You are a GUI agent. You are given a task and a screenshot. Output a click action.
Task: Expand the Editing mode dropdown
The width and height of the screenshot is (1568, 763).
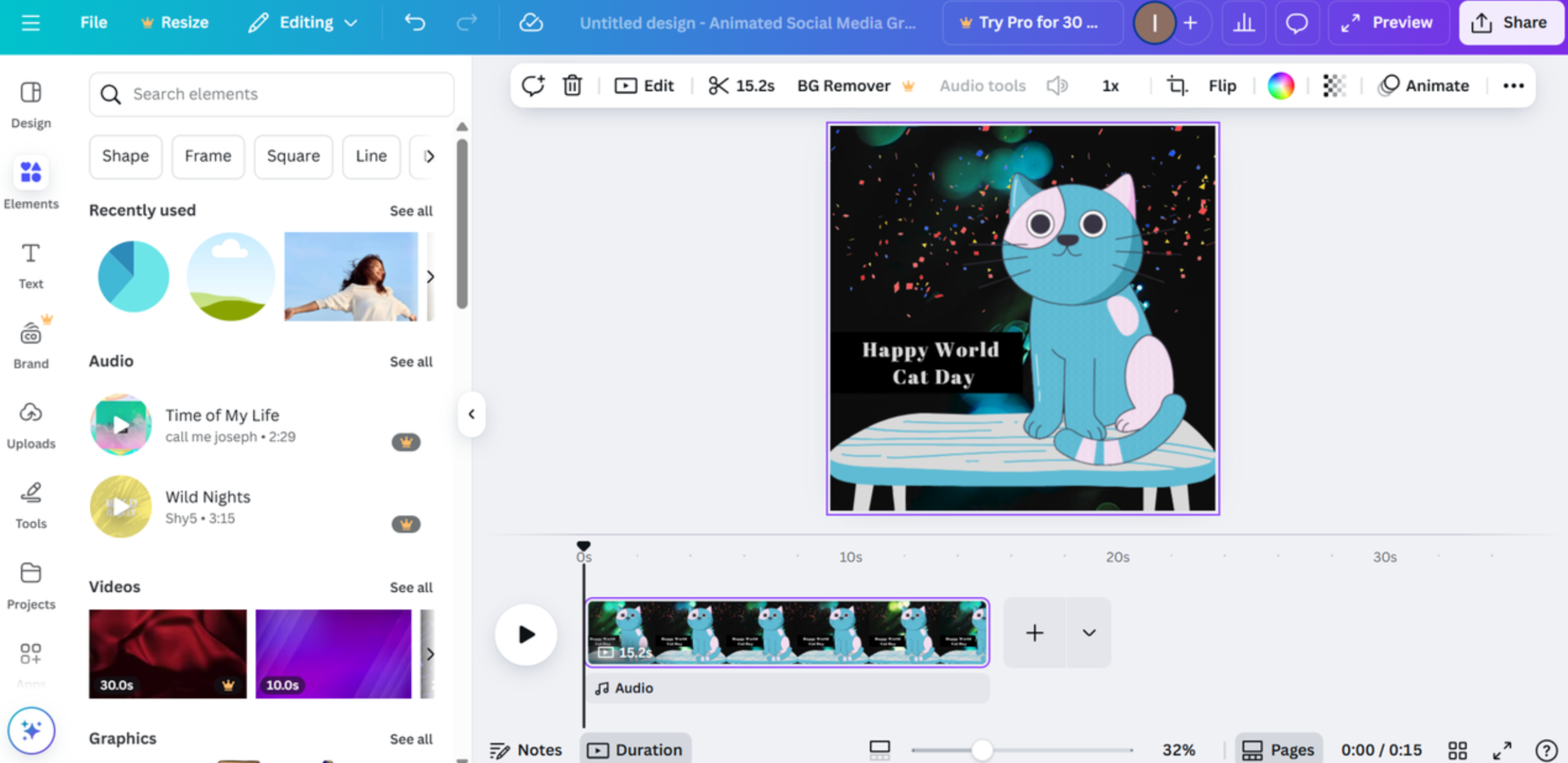click(303, 23)
